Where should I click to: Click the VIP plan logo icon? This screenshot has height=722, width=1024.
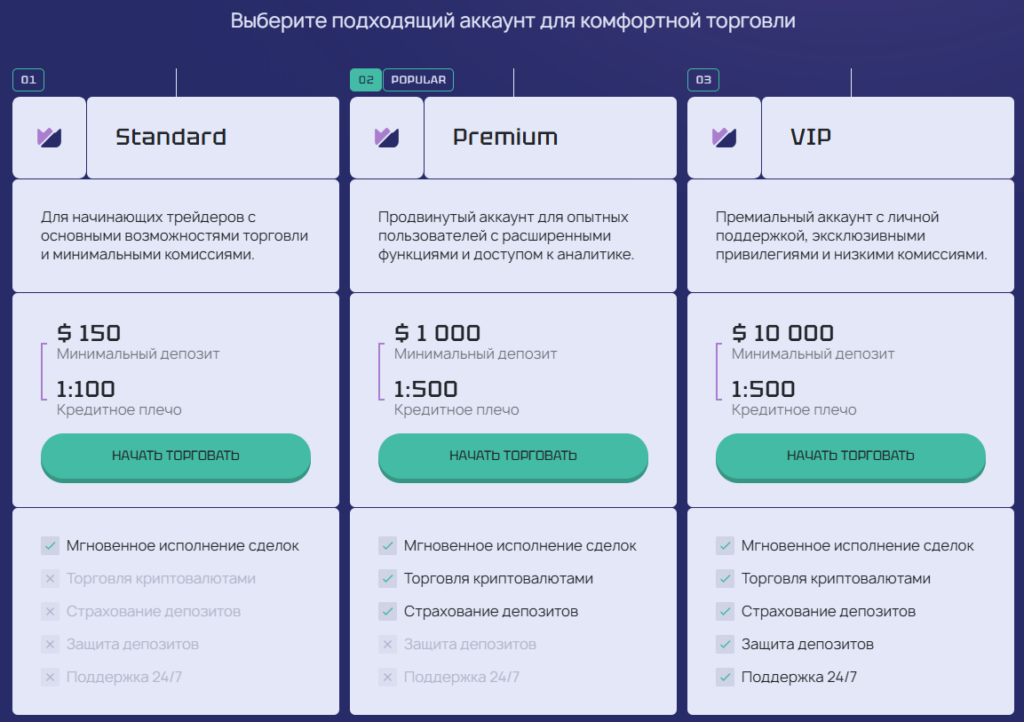(x=724, y=138)
